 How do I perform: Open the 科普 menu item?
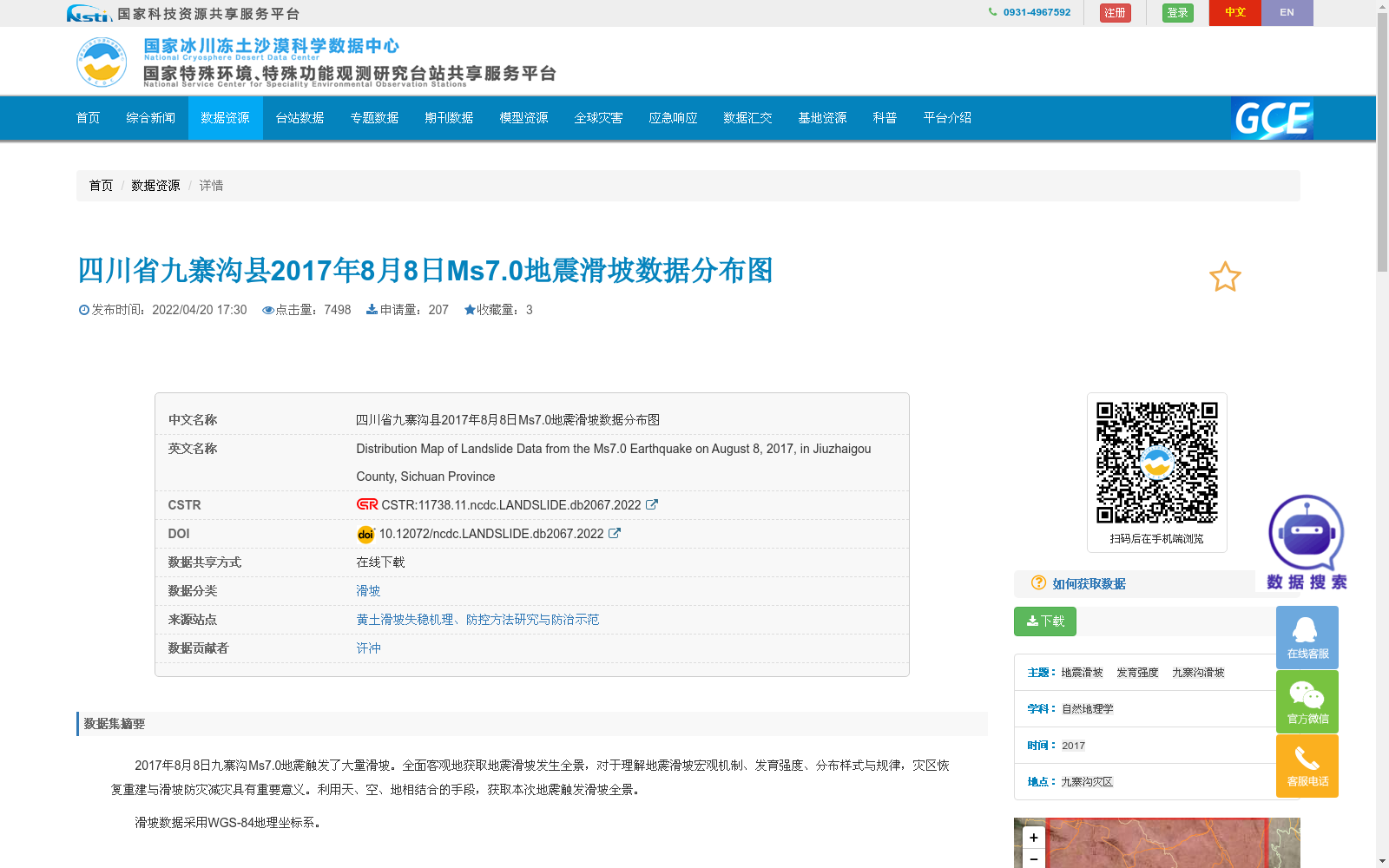[885, 118]
